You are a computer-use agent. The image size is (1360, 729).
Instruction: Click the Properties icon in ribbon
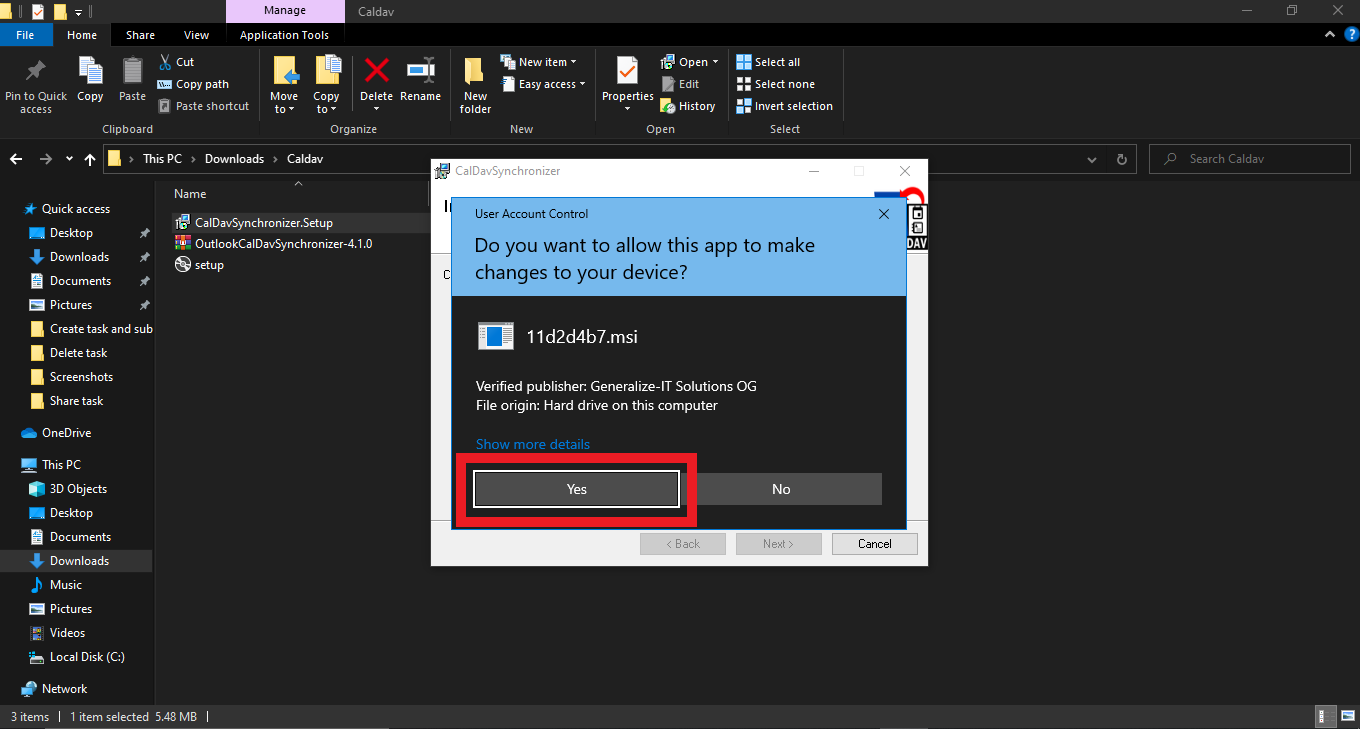[627, 72]
